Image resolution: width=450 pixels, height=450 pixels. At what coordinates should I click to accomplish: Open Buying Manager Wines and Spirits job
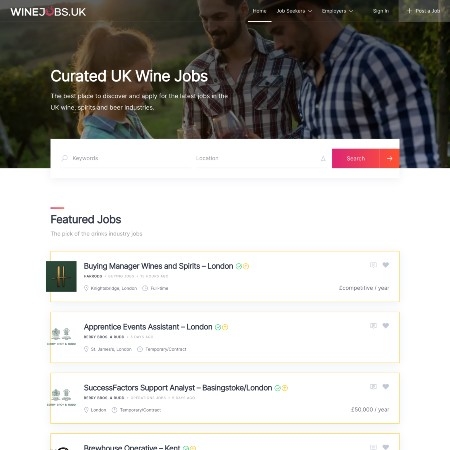click(158, 266)
